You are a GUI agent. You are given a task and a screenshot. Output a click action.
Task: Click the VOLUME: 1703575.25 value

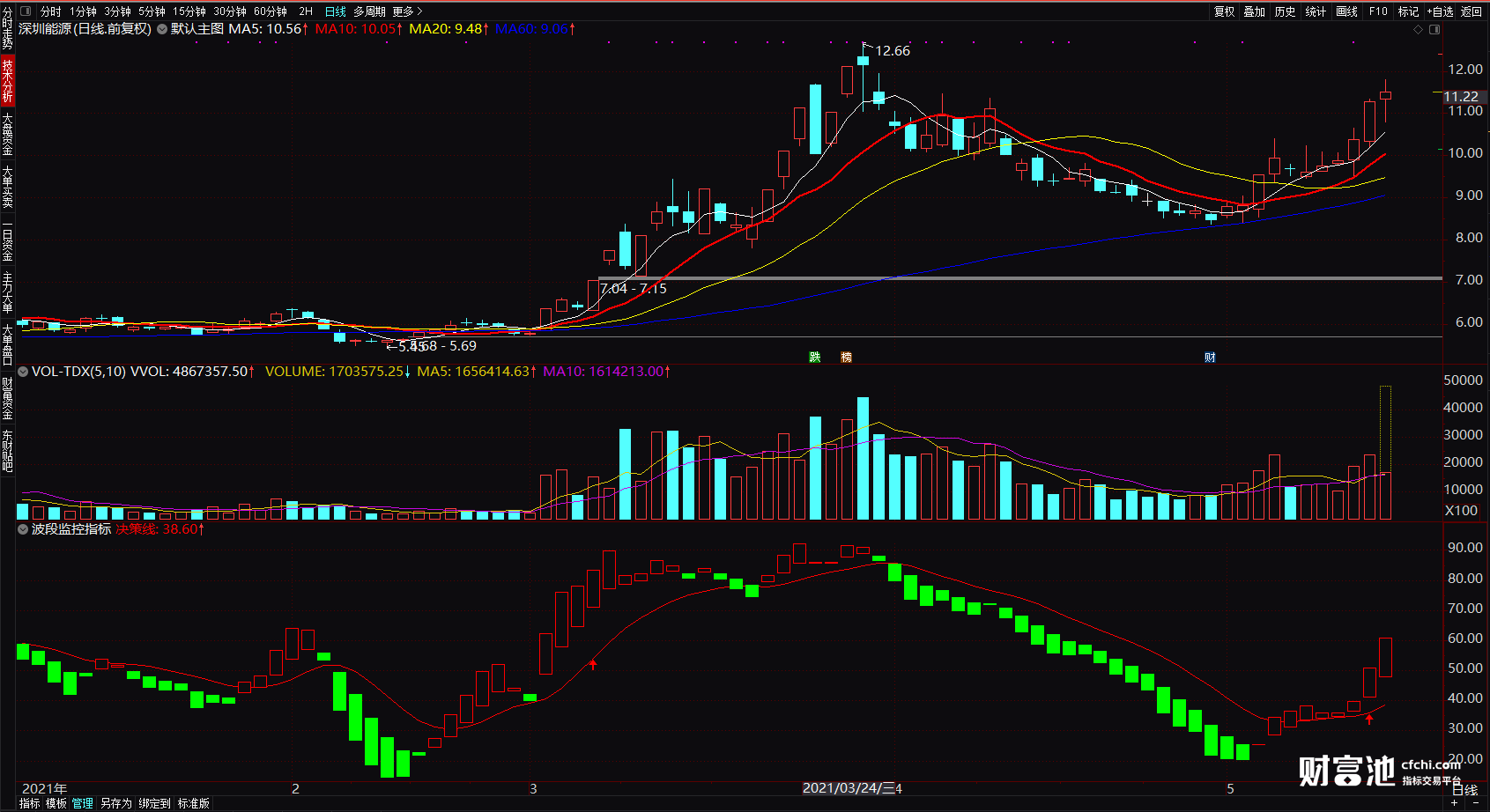pyautogui.click(x=338, y=372)
